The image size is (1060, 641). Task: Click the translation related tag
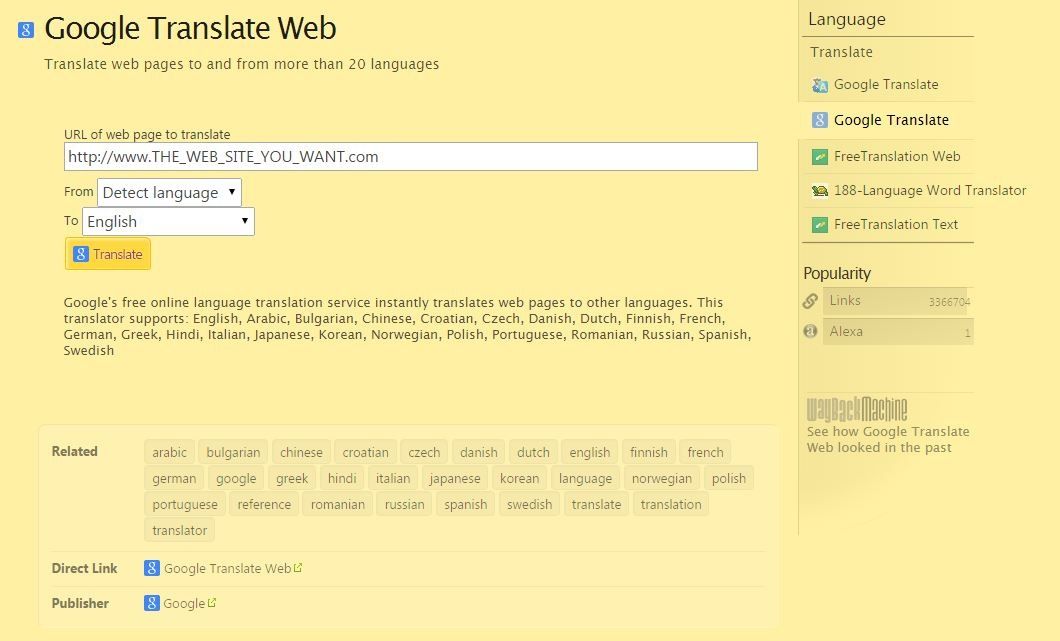point(671,504)
